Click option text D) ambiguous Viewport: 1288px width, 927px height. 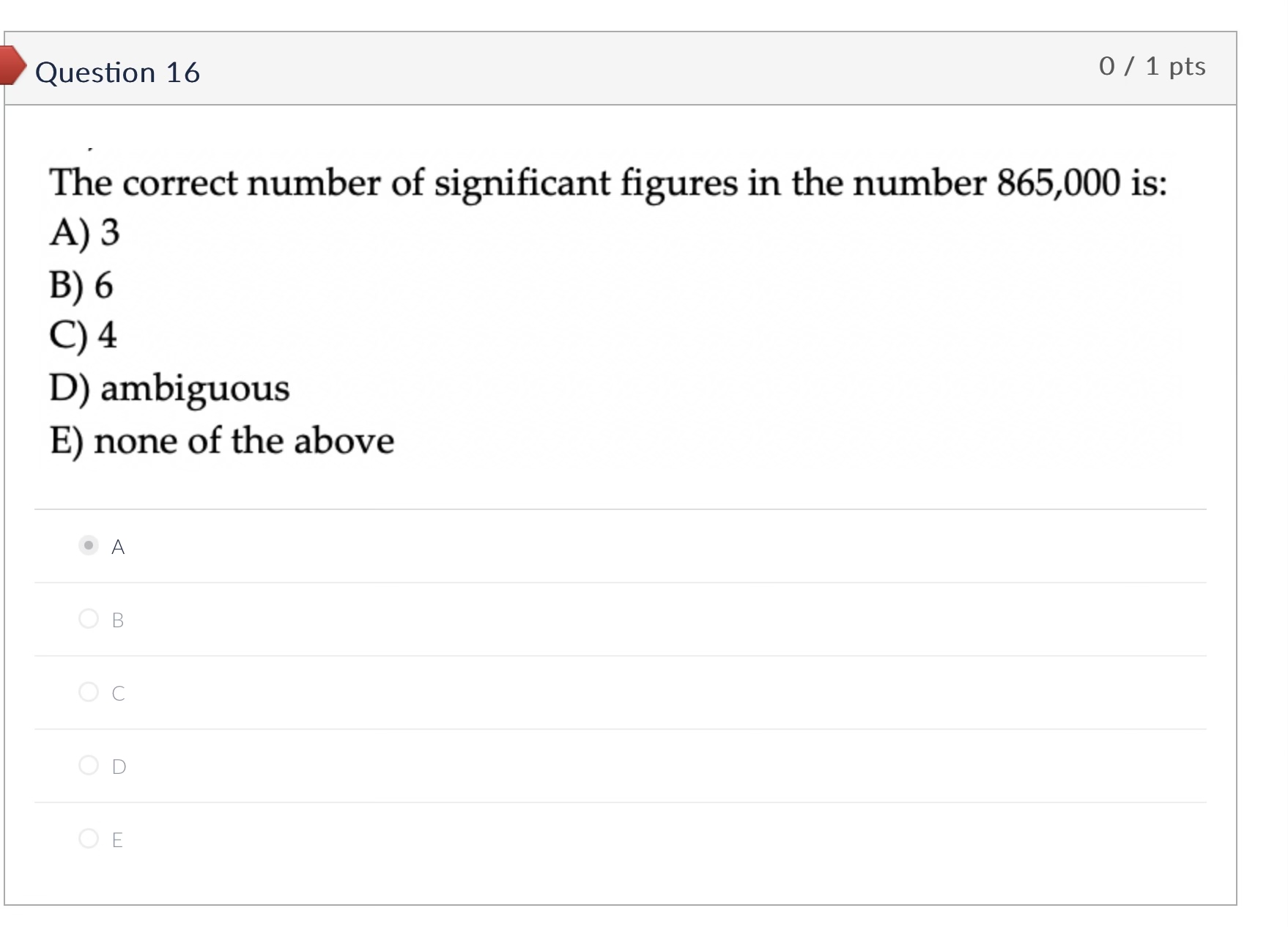[x=169, y=388]
